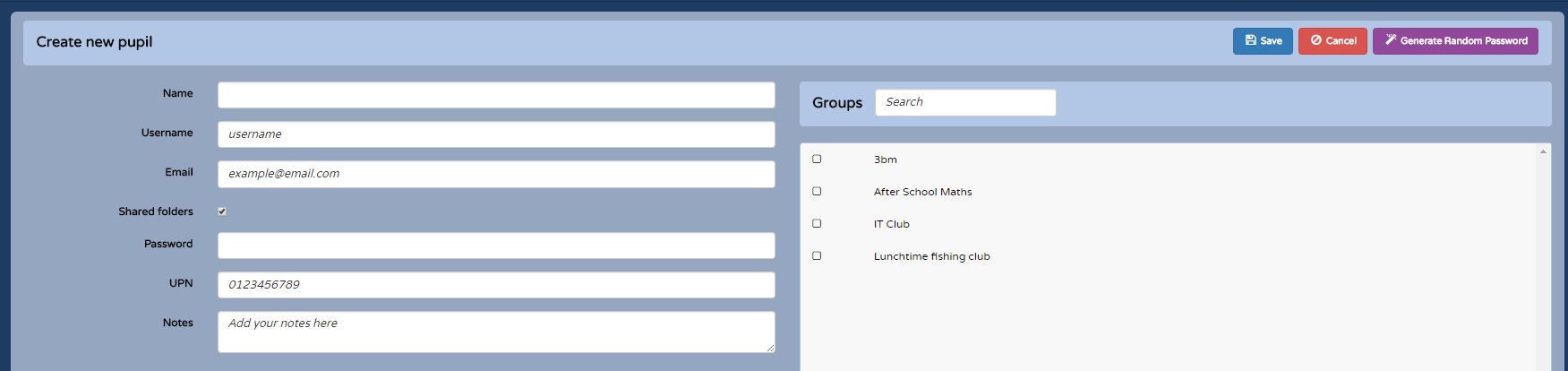Click the Username field label
The width and height of the screenshot is (1568, 371).
pos(167,133)
